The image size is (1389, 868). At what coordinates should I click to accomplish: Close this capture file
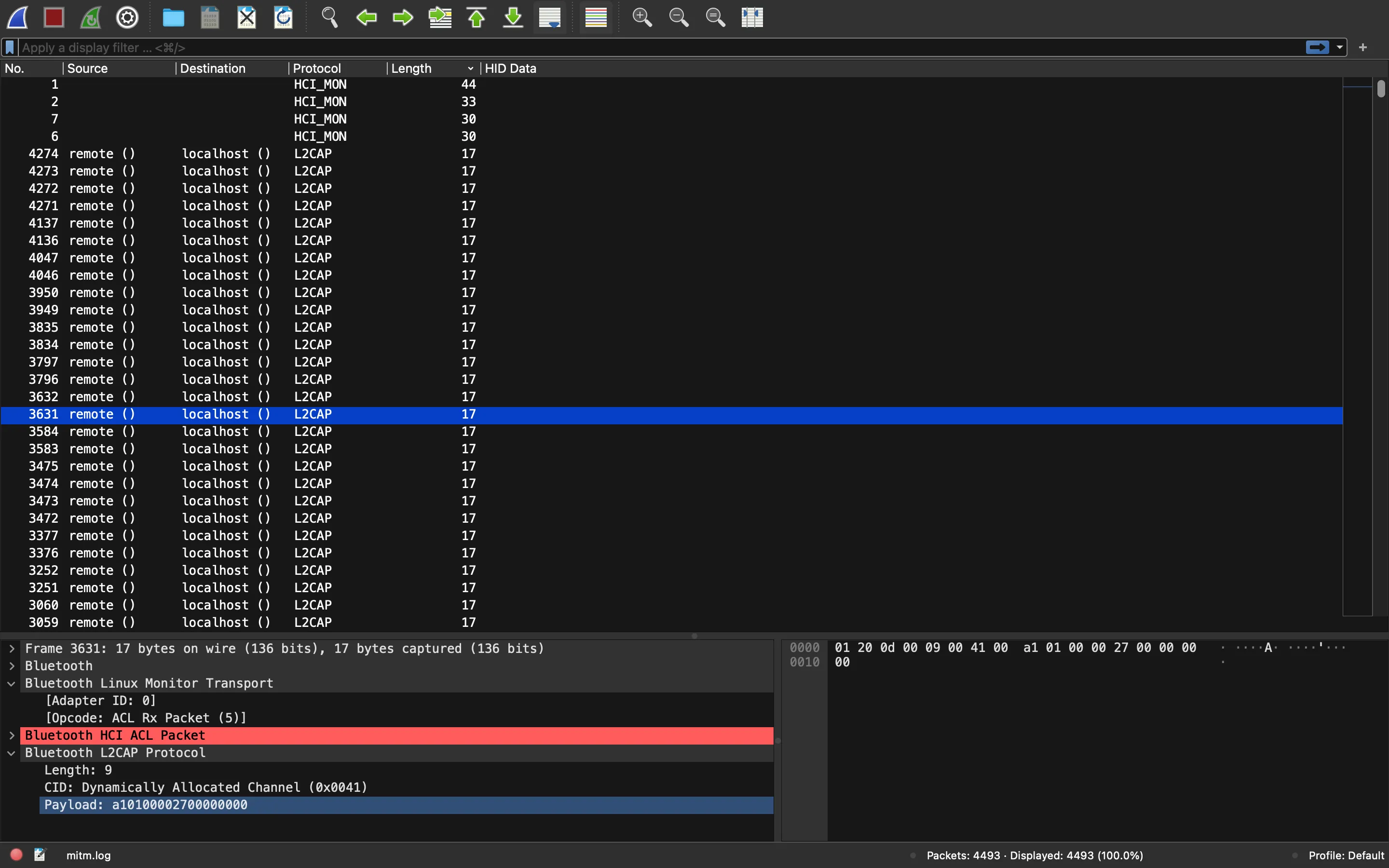pos(247,17)
